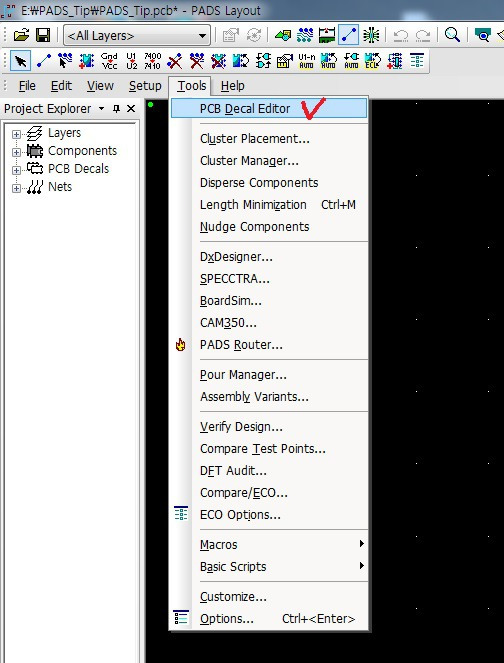
Task: Choose Cluster Placement... menu entry
Action: pos(269,139)
